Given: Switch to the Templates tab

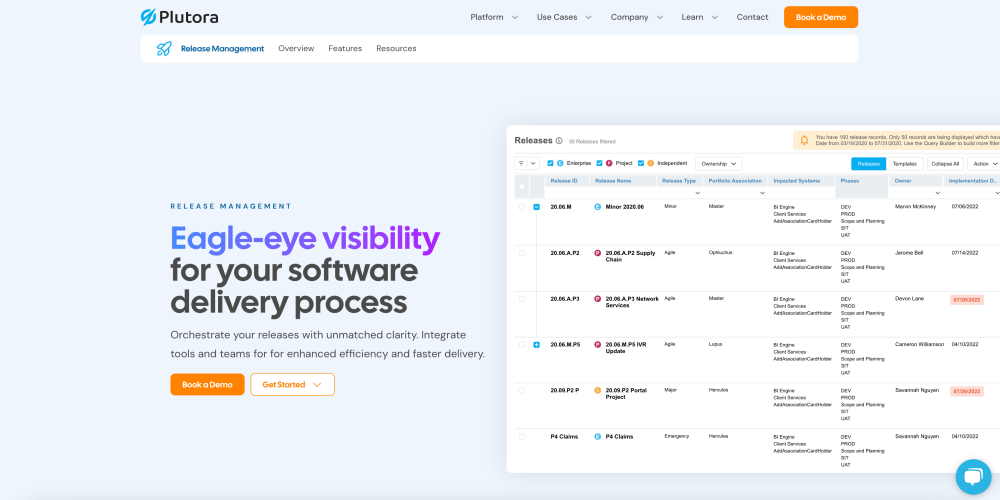Looking at the screenshot, I should [x=904, y=163].
